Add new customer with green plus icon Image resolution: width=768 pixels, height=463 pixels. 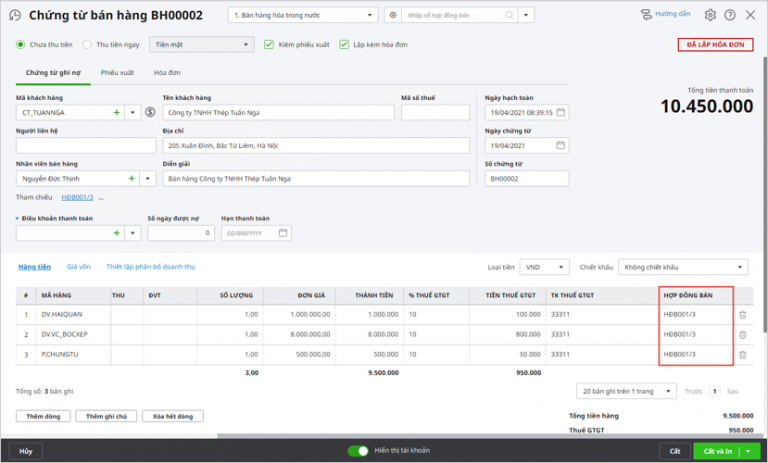(x=117, y=112)
